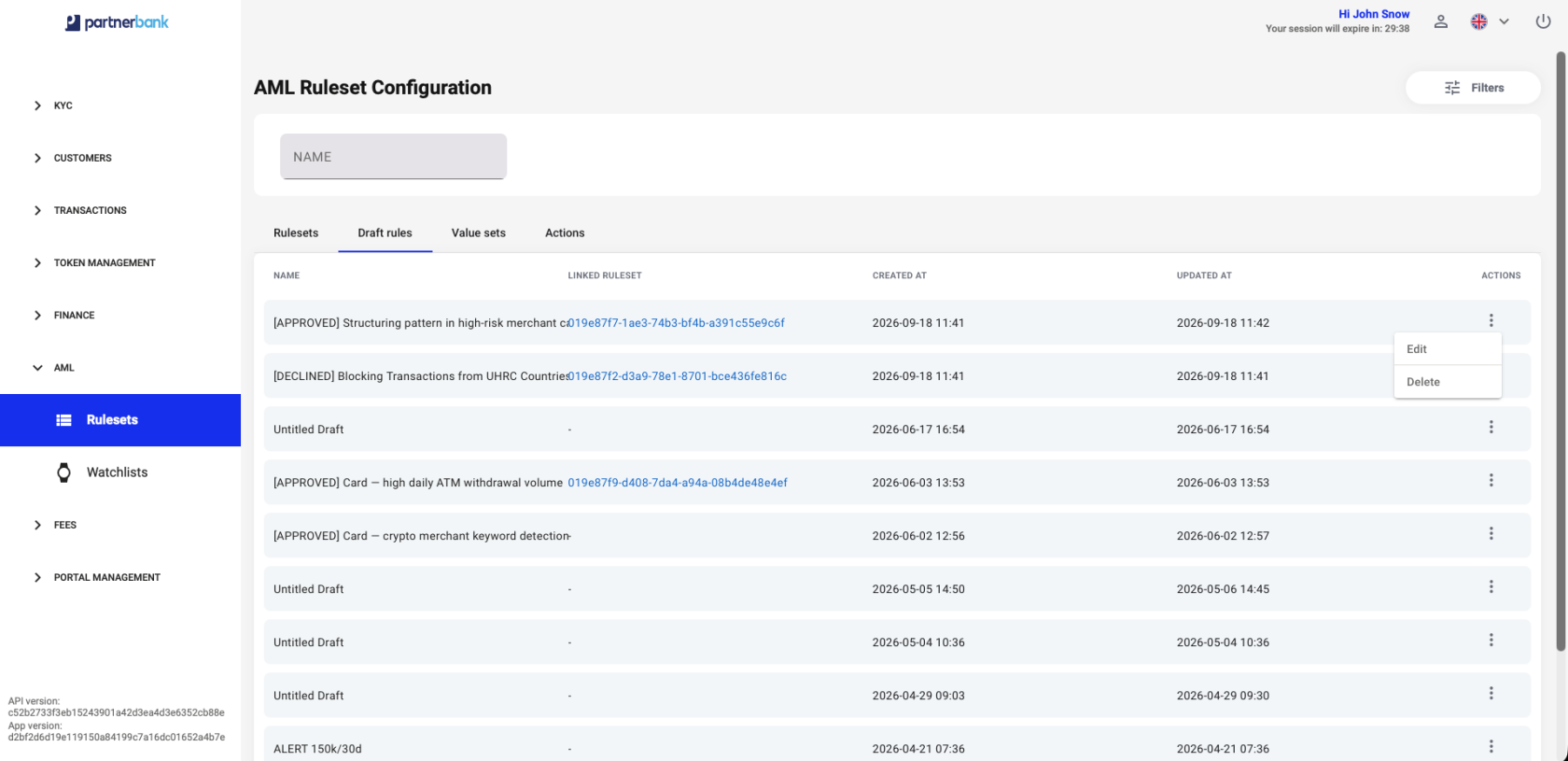Click three-dot menu on ALERT 150k/30d row
This screenshot has height=761, width=1568.
[x=1491, y=746]
